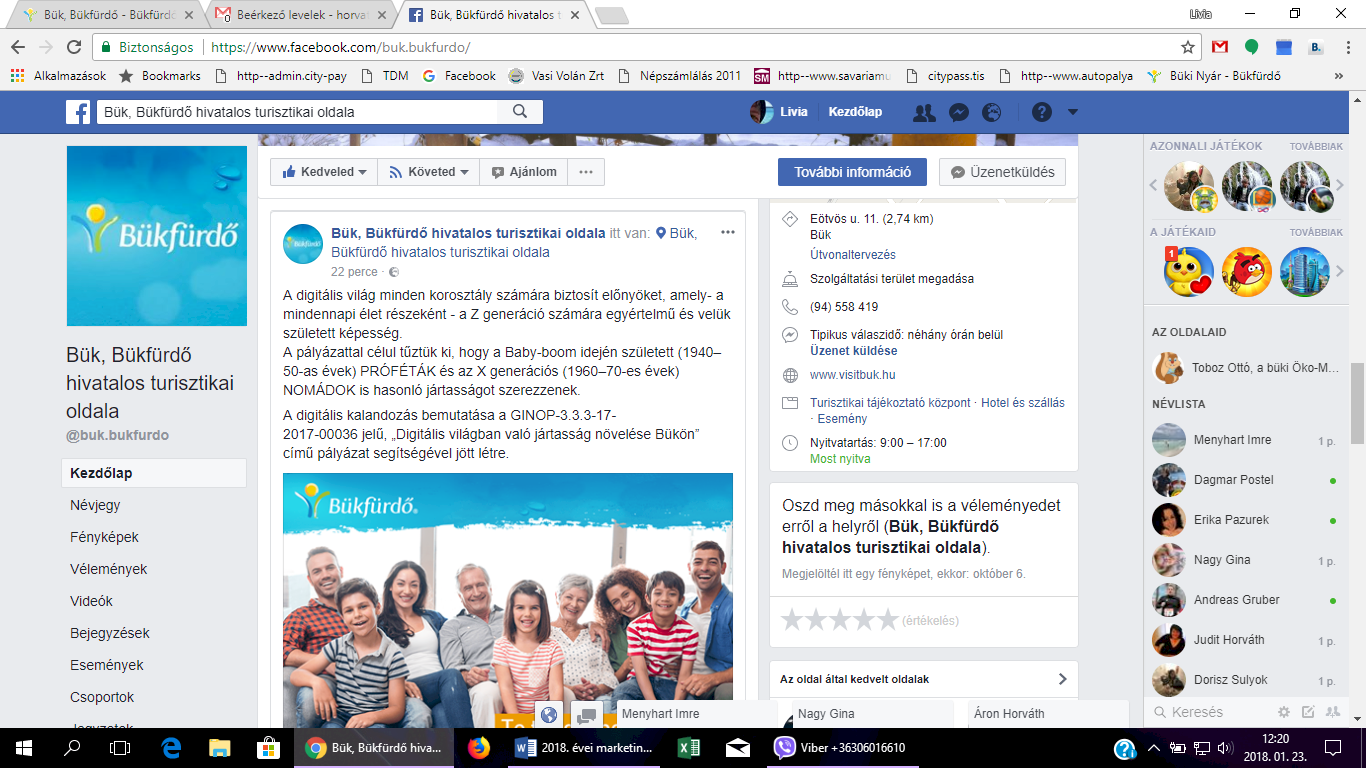Reload the page with the refresh icon
This screenshot has width=1366, height=768.
74,47
